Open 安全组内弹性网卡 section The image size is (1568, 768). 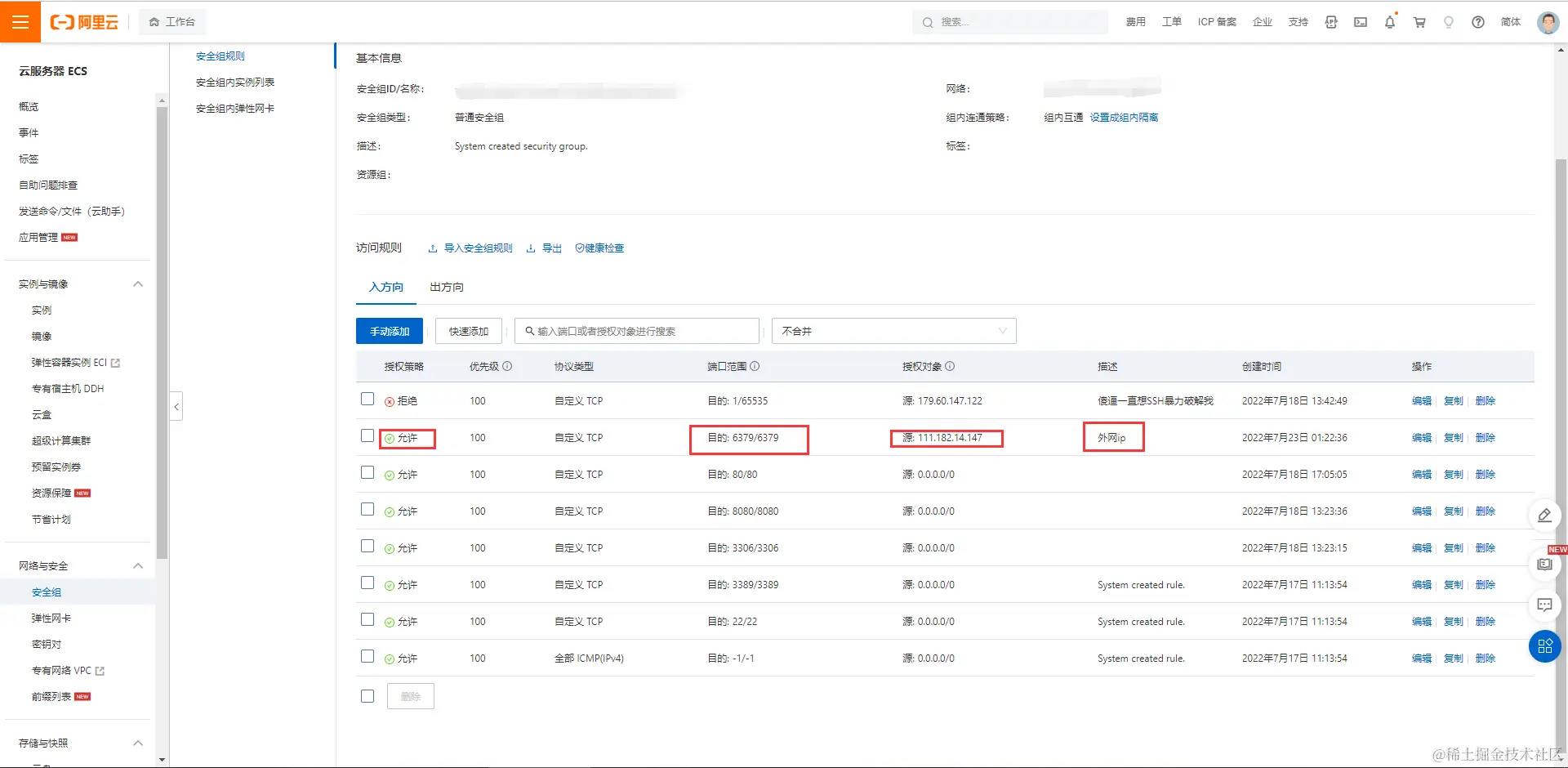(235, 109)
